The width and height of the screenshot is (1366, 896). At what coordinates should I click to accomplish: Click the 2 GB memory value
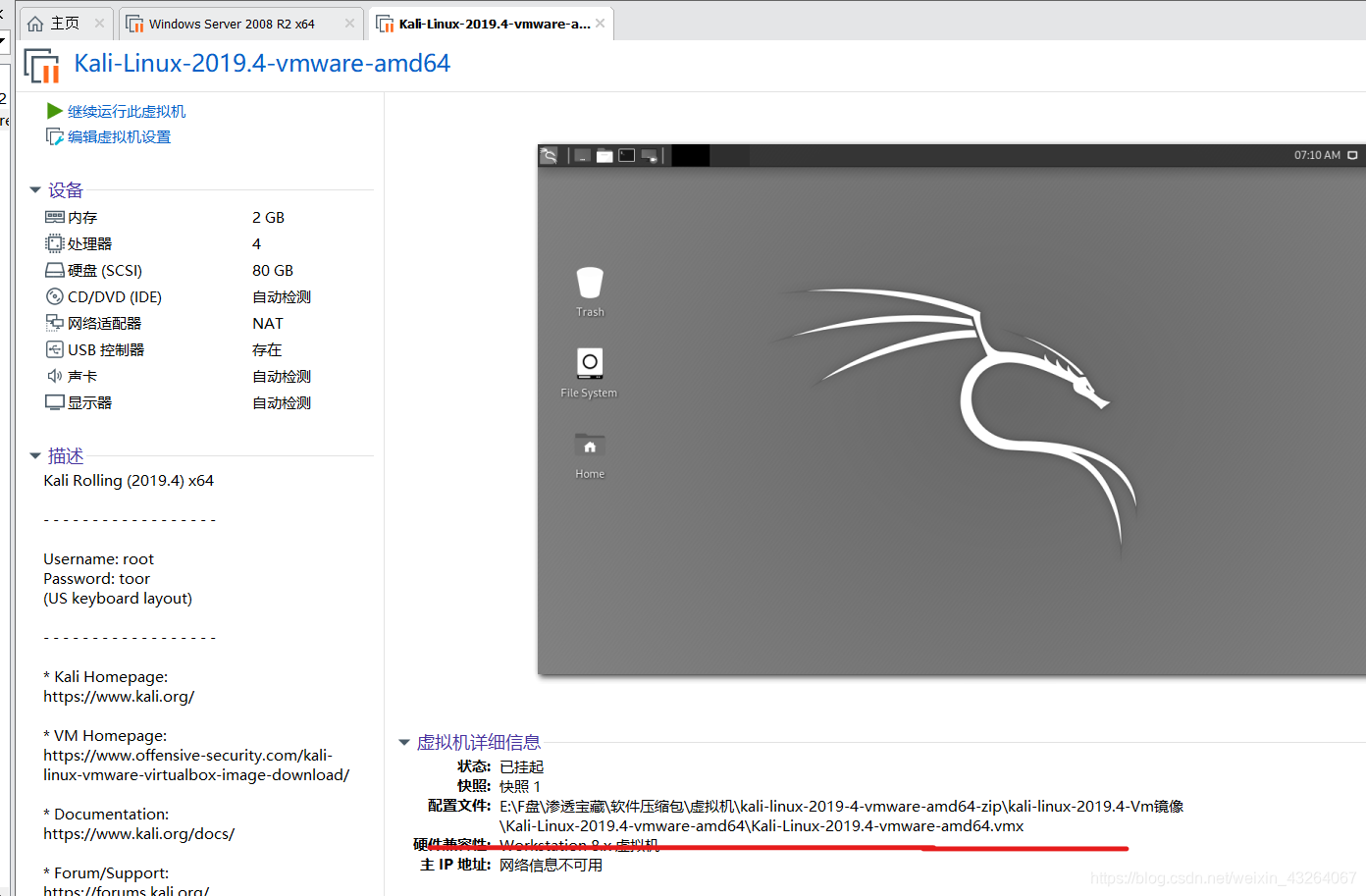(268, 217)
